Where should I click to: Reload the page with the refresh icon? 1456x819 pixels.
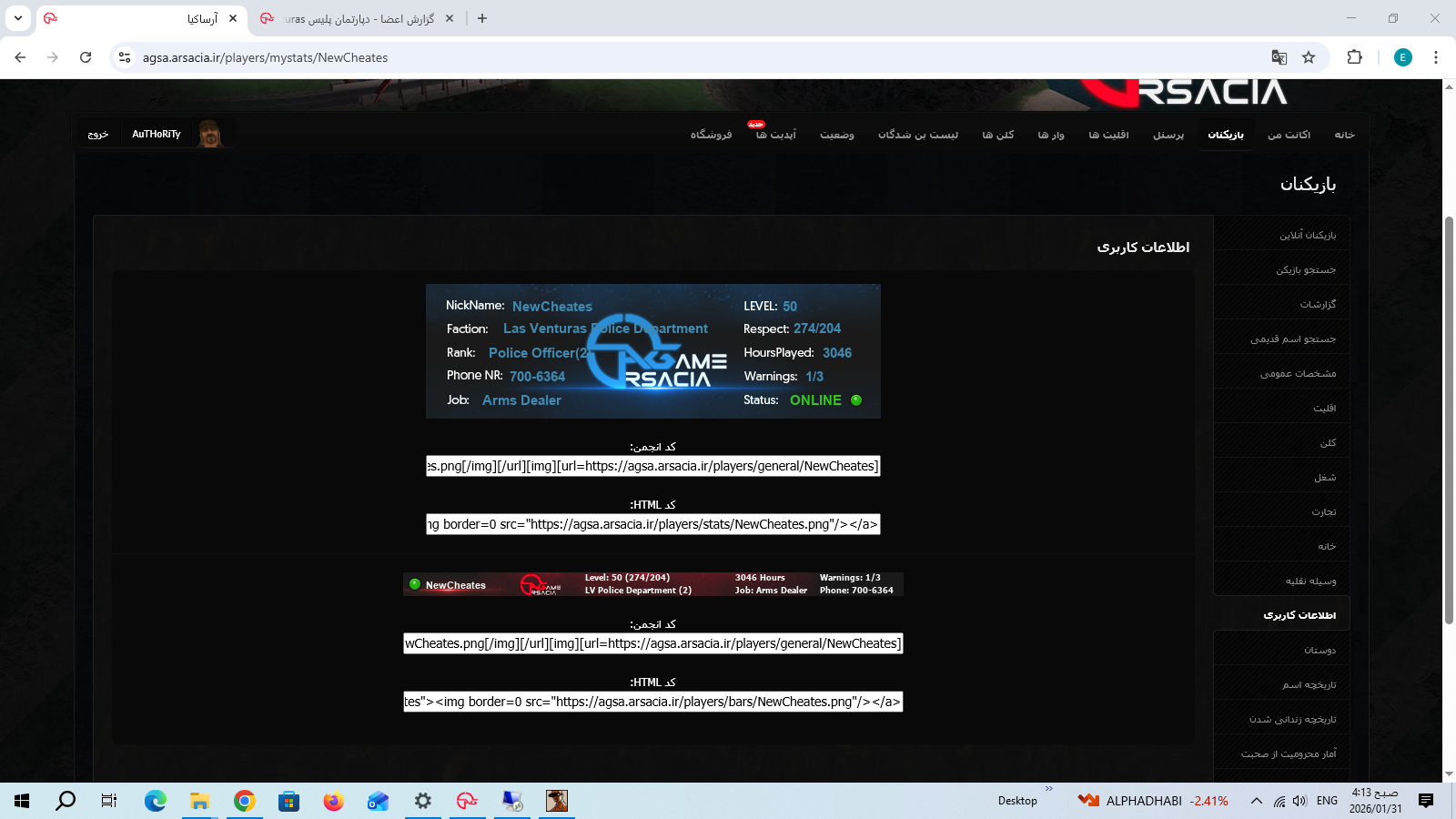click(x=86, y=57)
